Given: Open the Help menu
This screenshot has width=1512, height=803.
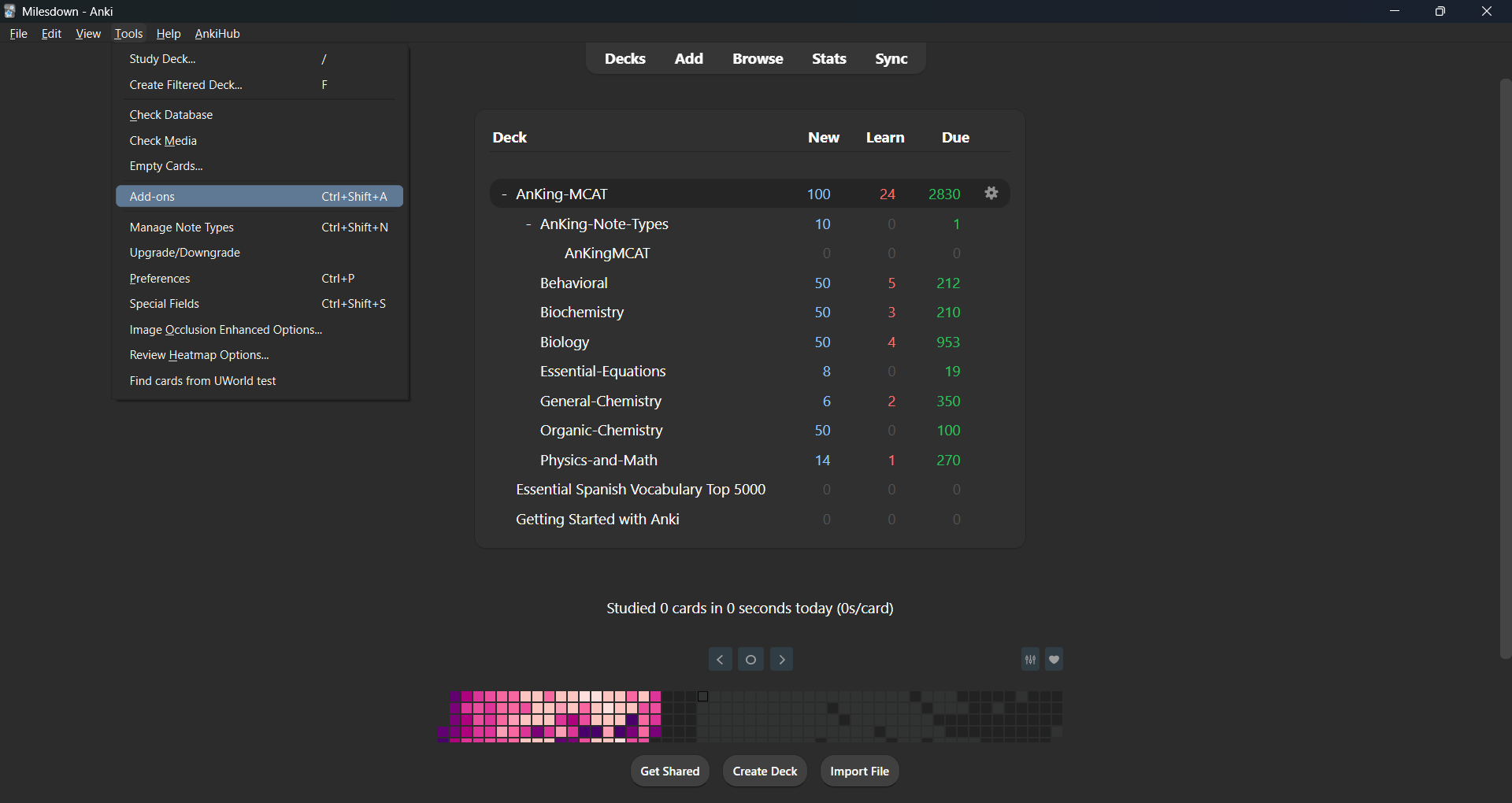Looking at the screenshot, I should click(x=169, y=34).
